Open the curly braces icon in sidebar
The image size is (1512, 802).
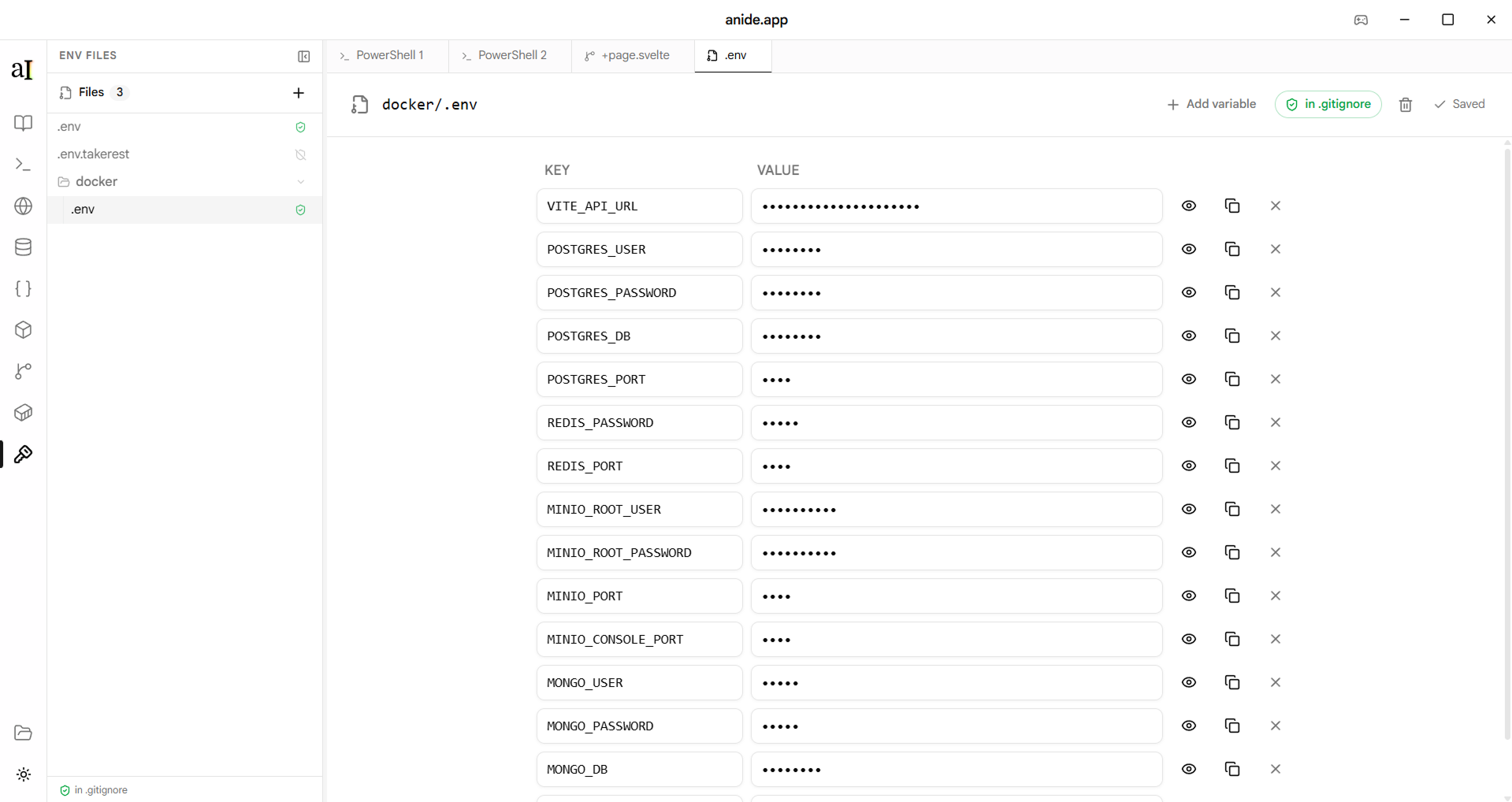coord(23,288)
